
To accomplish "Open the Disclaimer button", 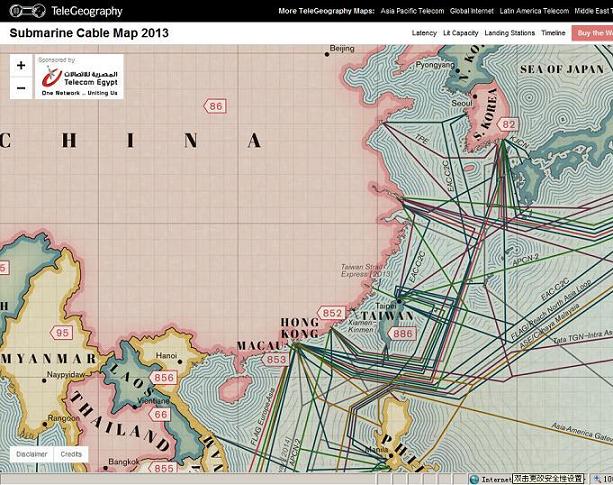I will pyautogui.click(x=30, y=454).
